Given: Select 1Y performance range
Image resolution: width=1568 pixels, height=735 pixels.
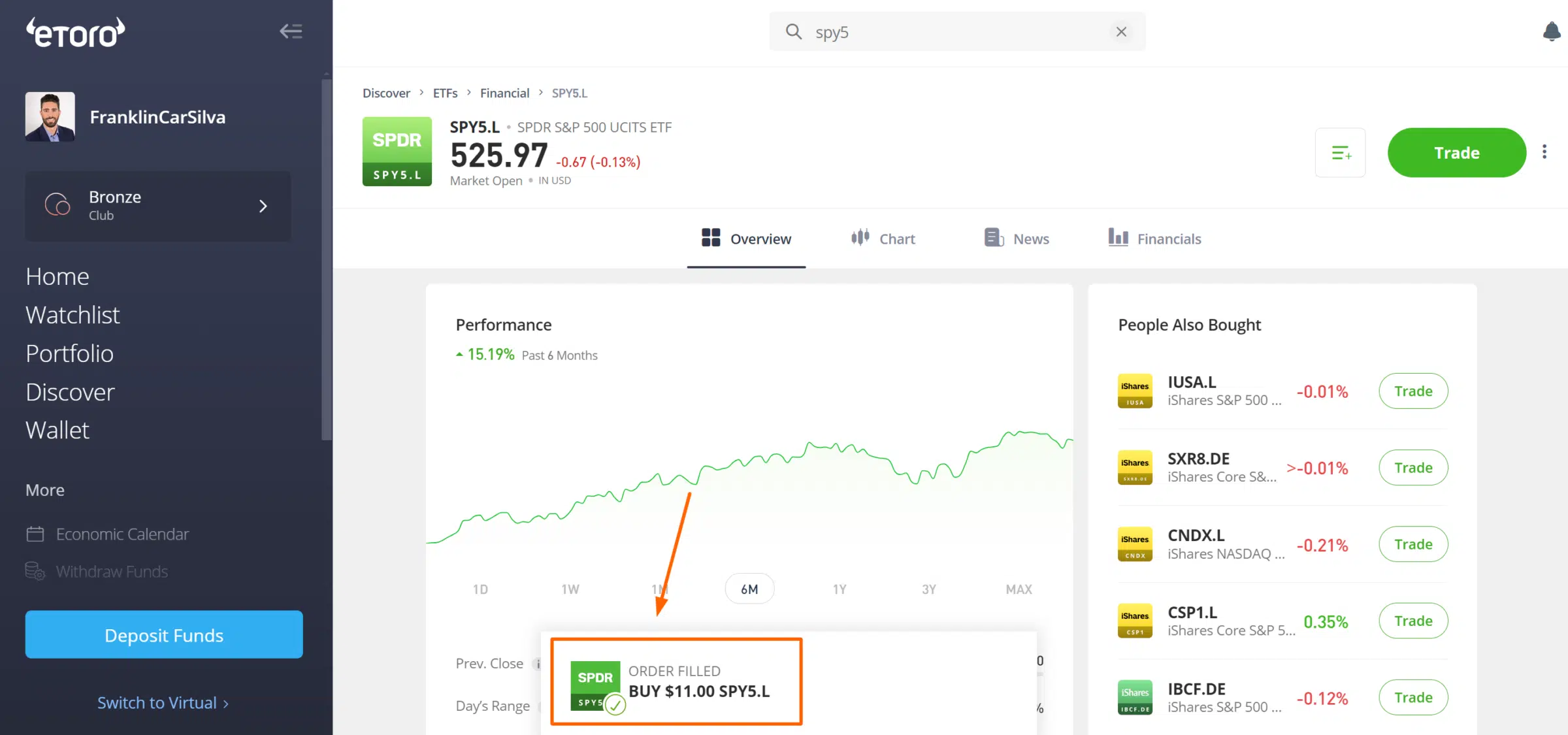Looking at the screenshot, I should pos(840,589).
